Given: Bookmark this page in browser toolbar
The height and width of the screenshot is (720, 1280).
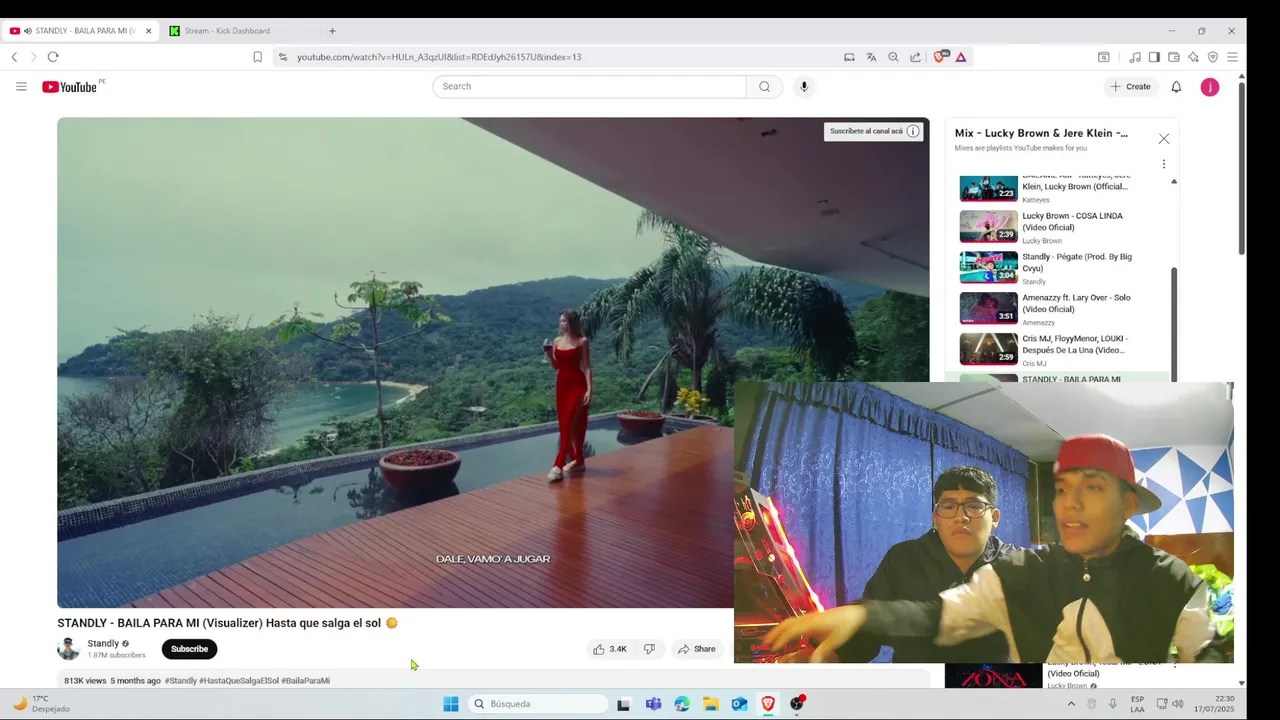Looking at the screenshot, I should click(x=257, y=57).
